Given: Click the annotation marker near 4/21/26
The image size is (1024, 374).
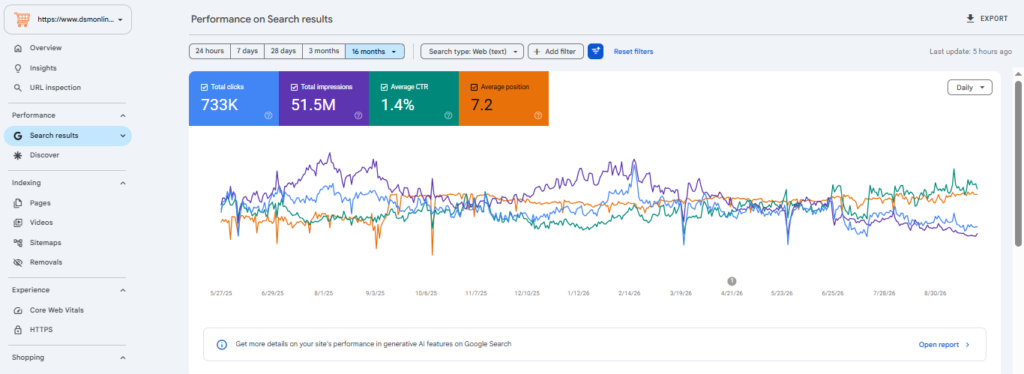Looking at the screenshot, I should (731, 281).
